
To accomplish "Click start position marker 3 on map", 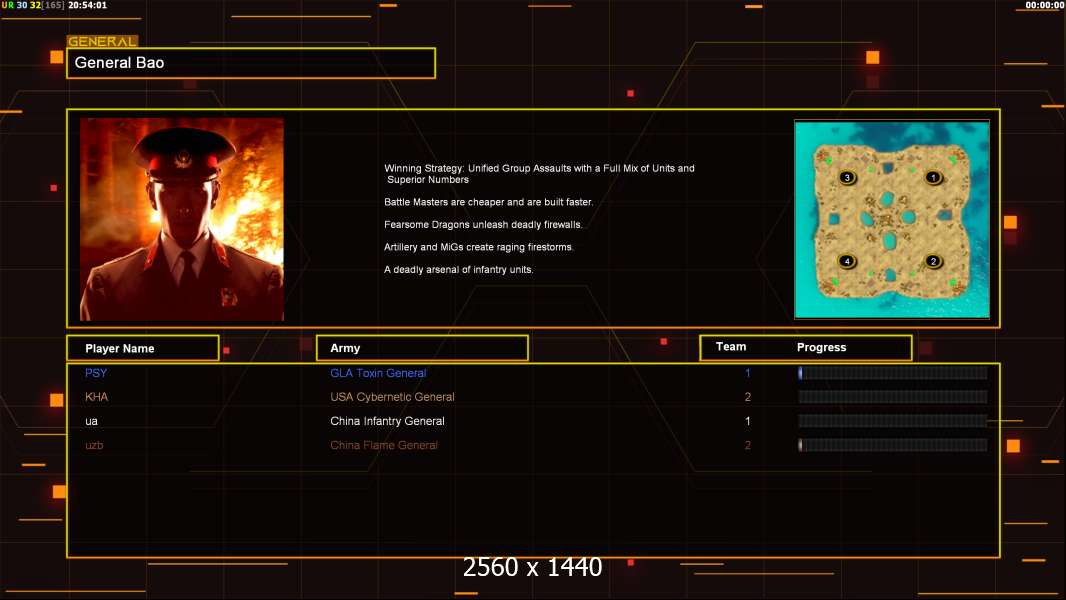I will pos(847,177).
